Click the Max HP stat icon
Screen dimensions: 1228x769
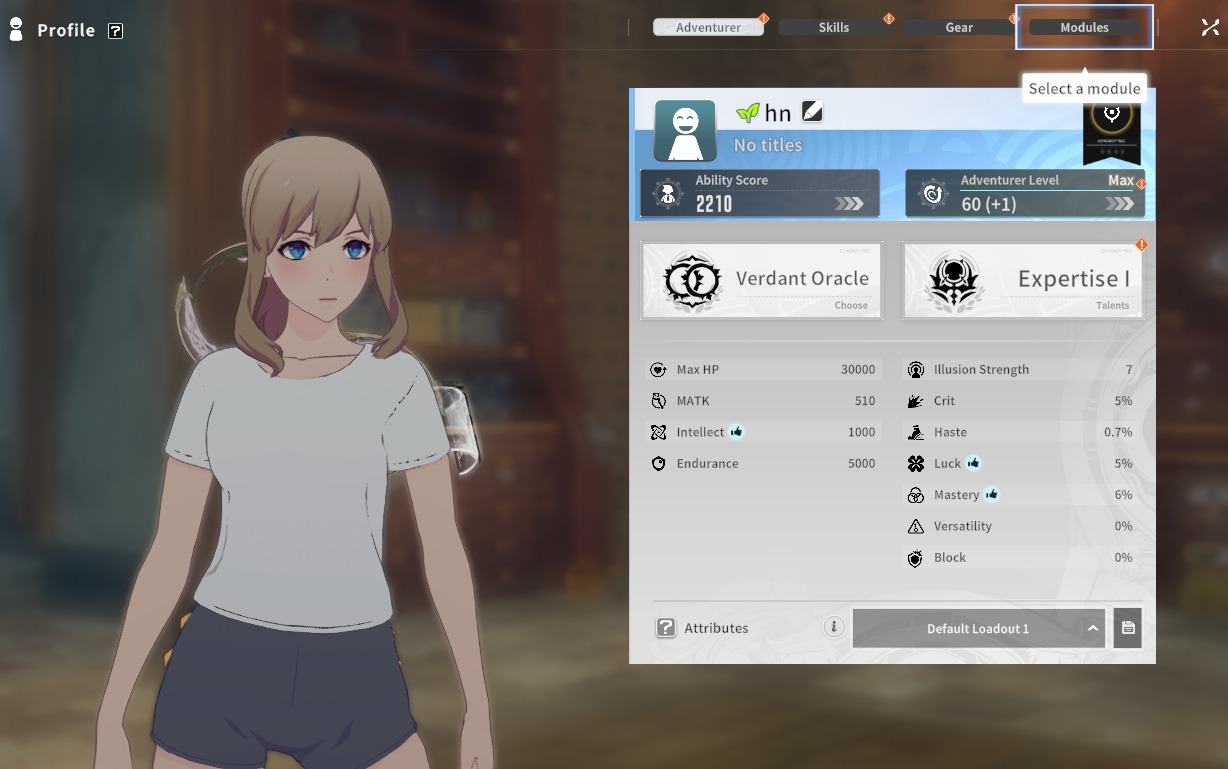coord(658,370)
